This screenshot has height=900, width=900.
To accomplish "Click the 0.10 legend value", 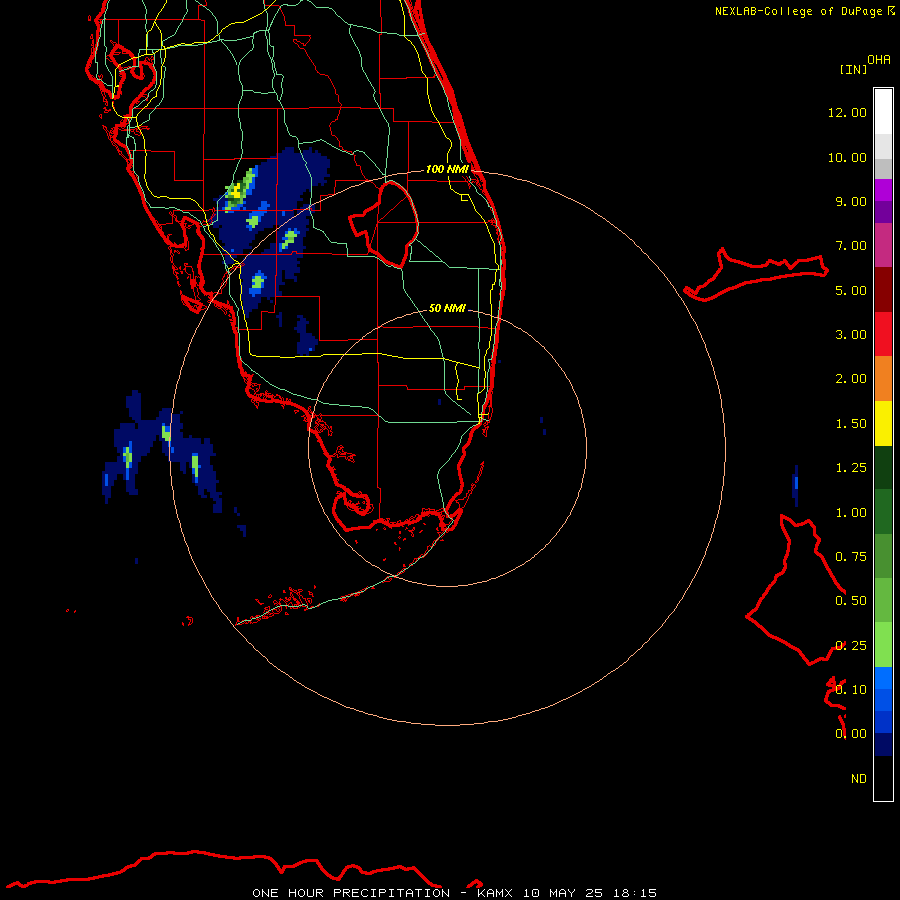I will click(x=851, y=690).
